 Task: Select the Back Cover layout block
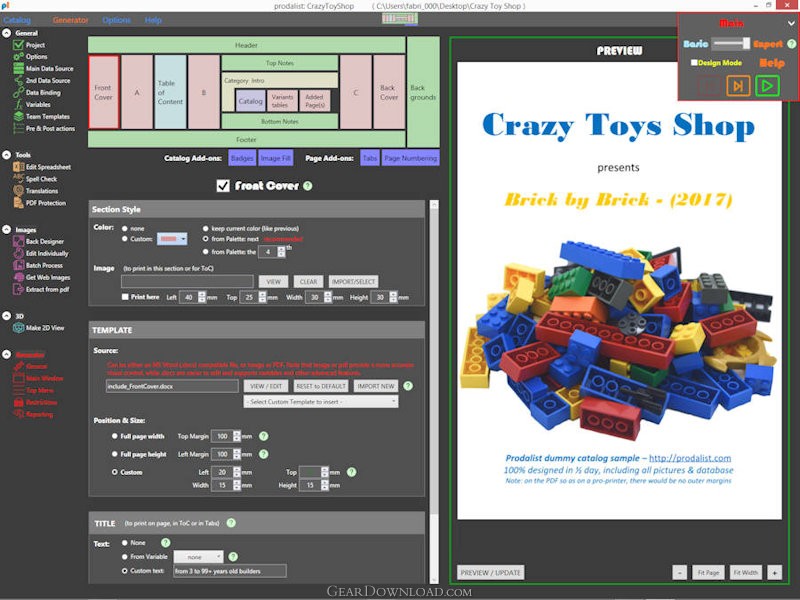(389, 92)
